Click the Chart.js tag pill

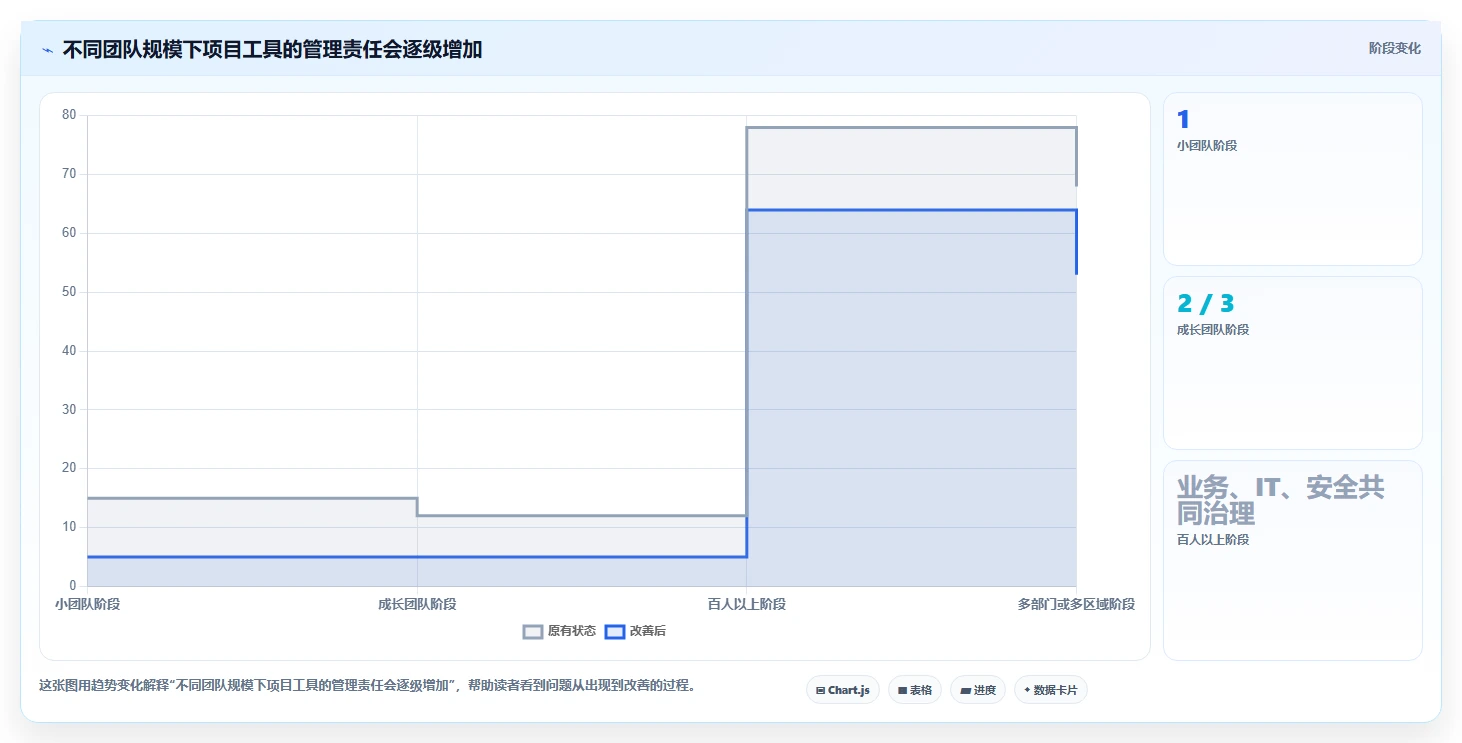point(843,690)
